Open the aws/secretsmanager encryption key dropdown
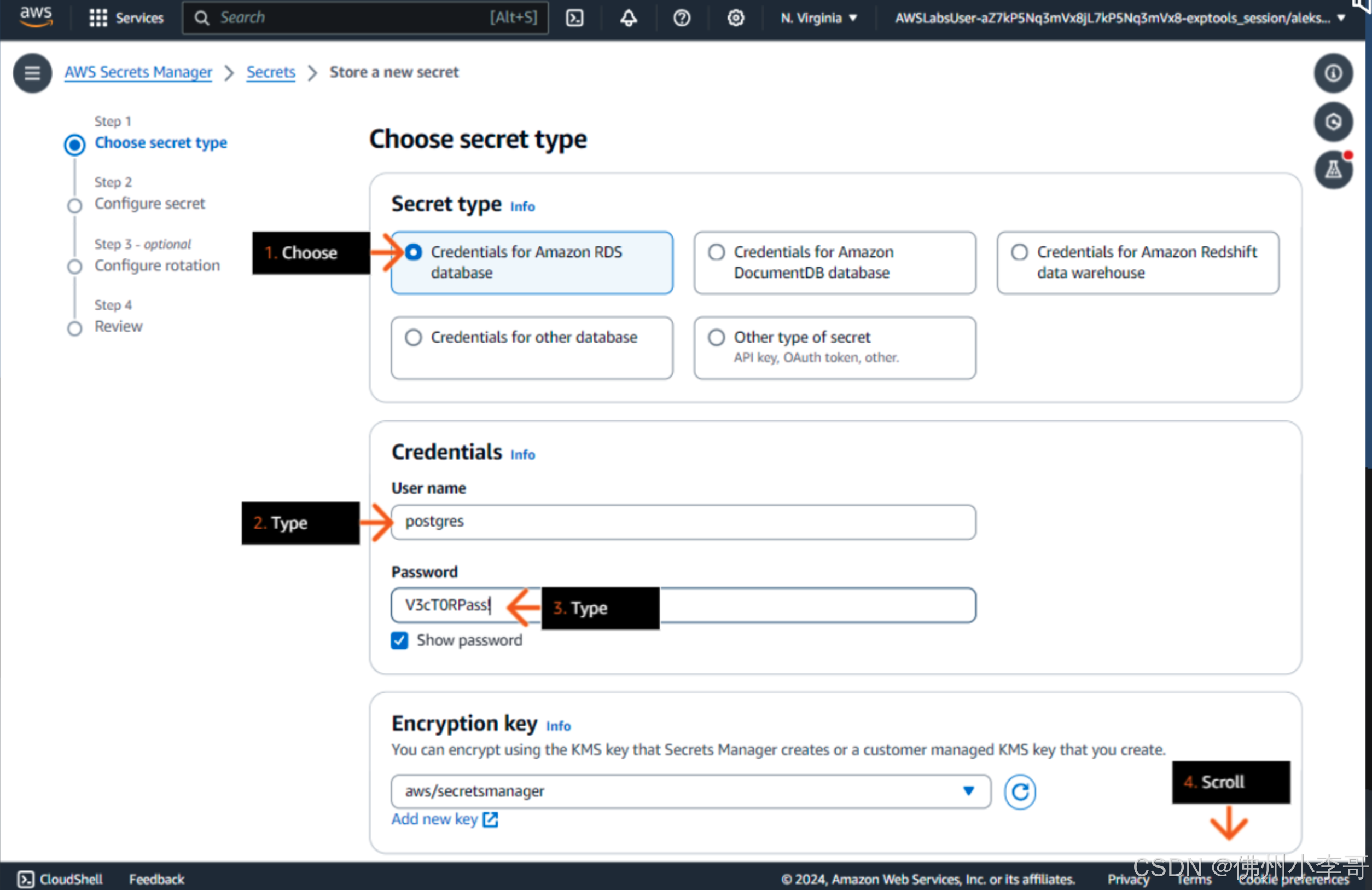The width and height of the screenshot is (1372, 890). [690, 791]
